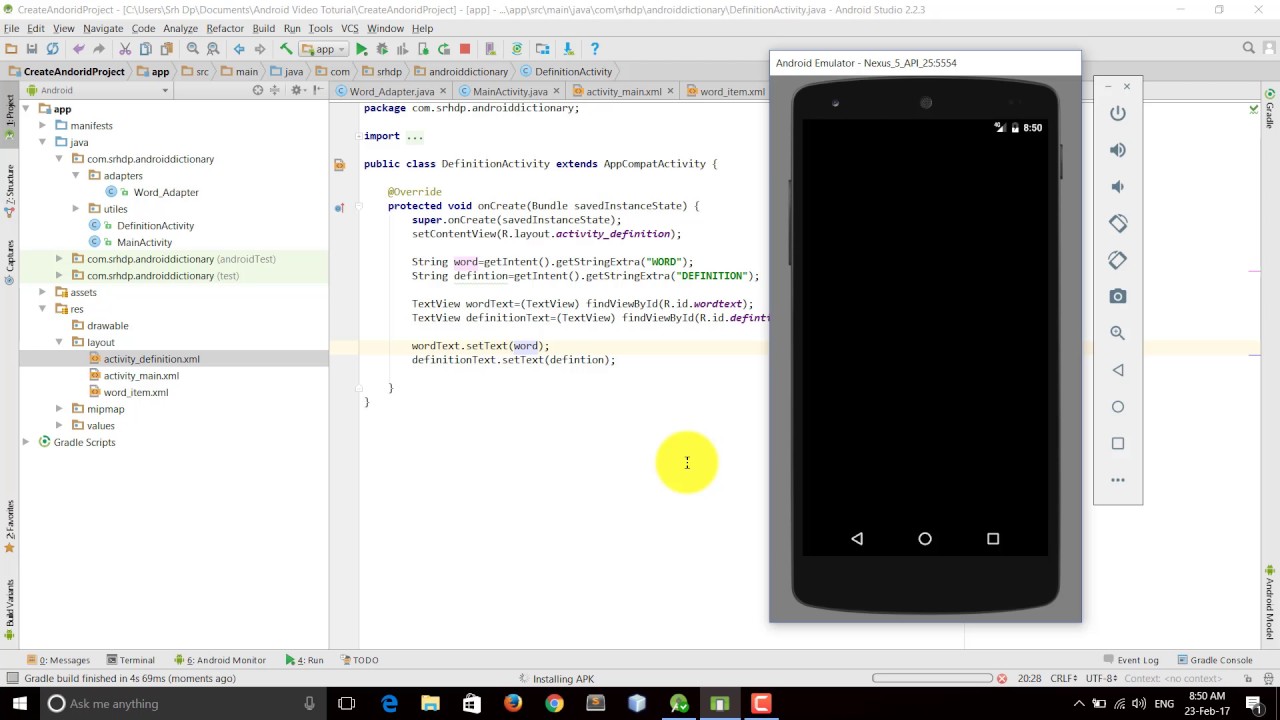The width and height of the screenshot is (1280, 720).
Task: Switch to the Word_Adapter.java tab
Action: coord(391,91)
